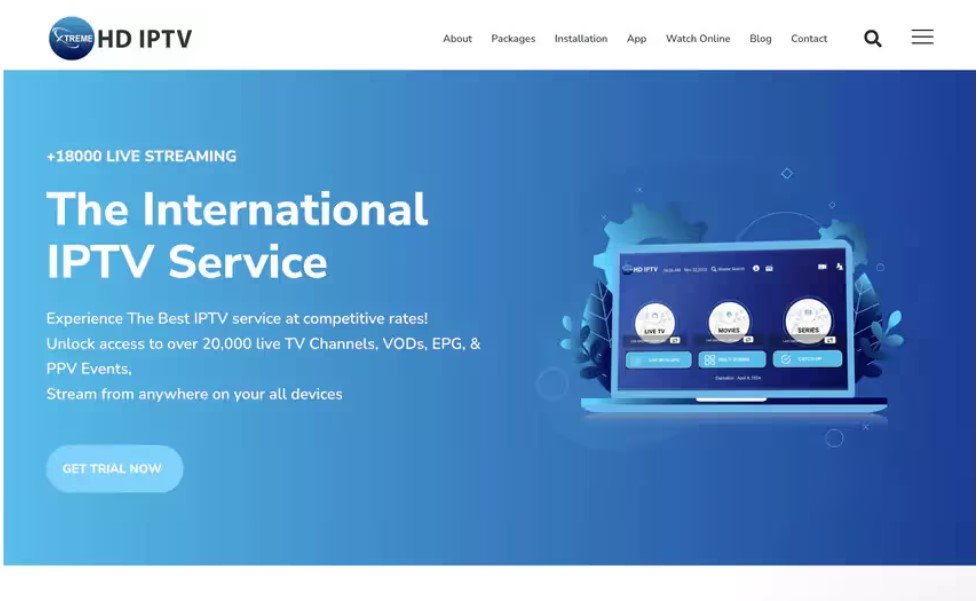Navigate to Watch Online
The height and width of the screenshot is (601, 980).
coord(698,39)
